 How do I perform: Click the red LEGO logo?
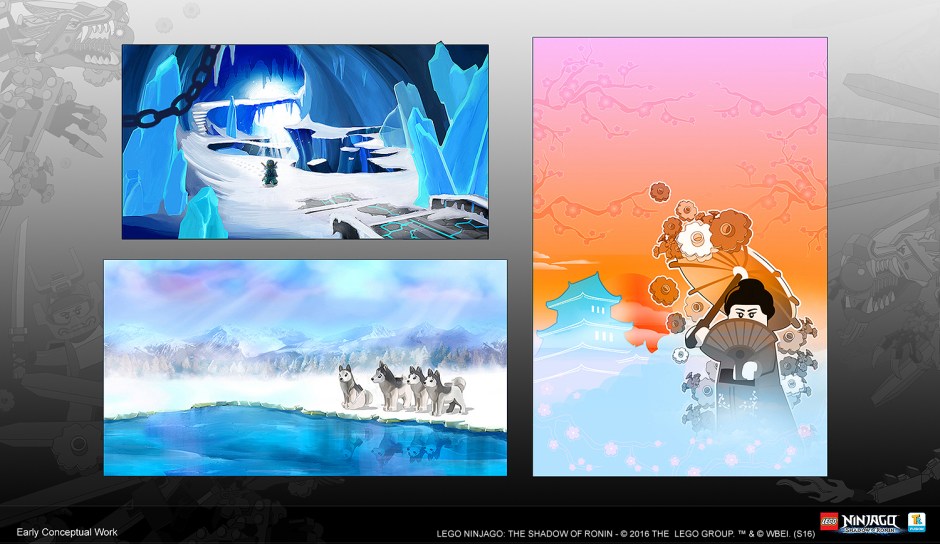pos(830,521)
